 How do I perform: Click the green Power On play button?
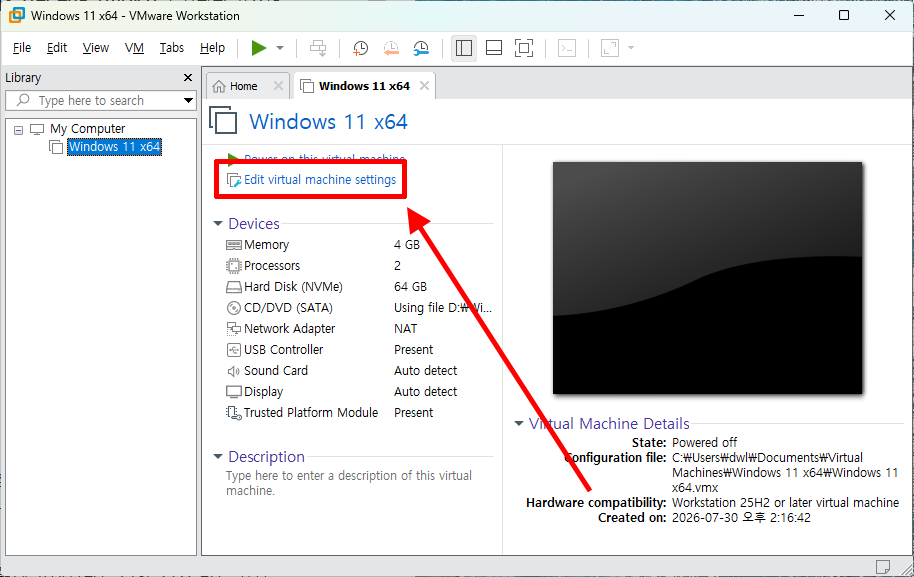pyautogui.click(x=259, y=48)
